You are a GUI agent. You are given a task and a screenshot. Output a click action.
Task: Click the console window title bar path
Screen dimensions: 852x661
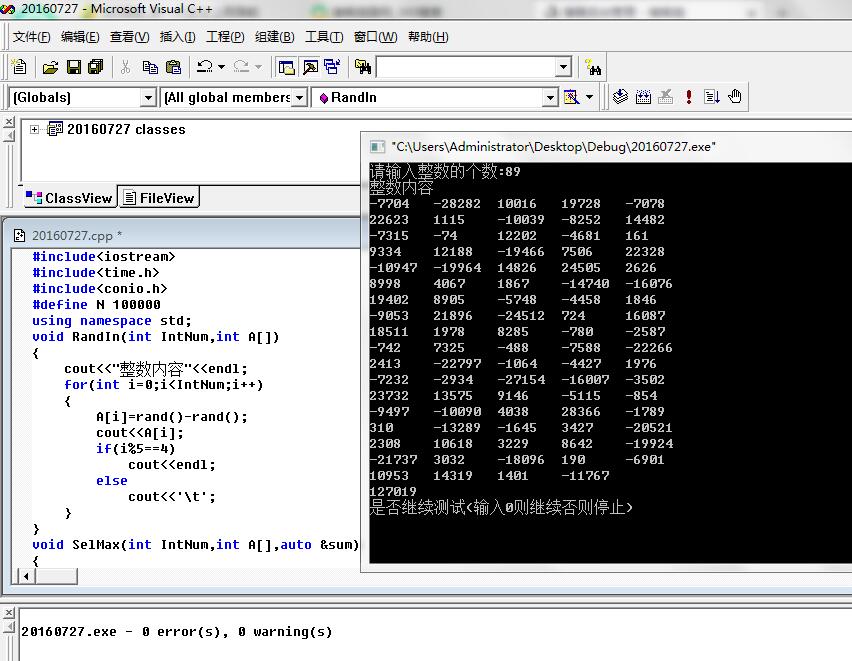(x=553, y=147)
